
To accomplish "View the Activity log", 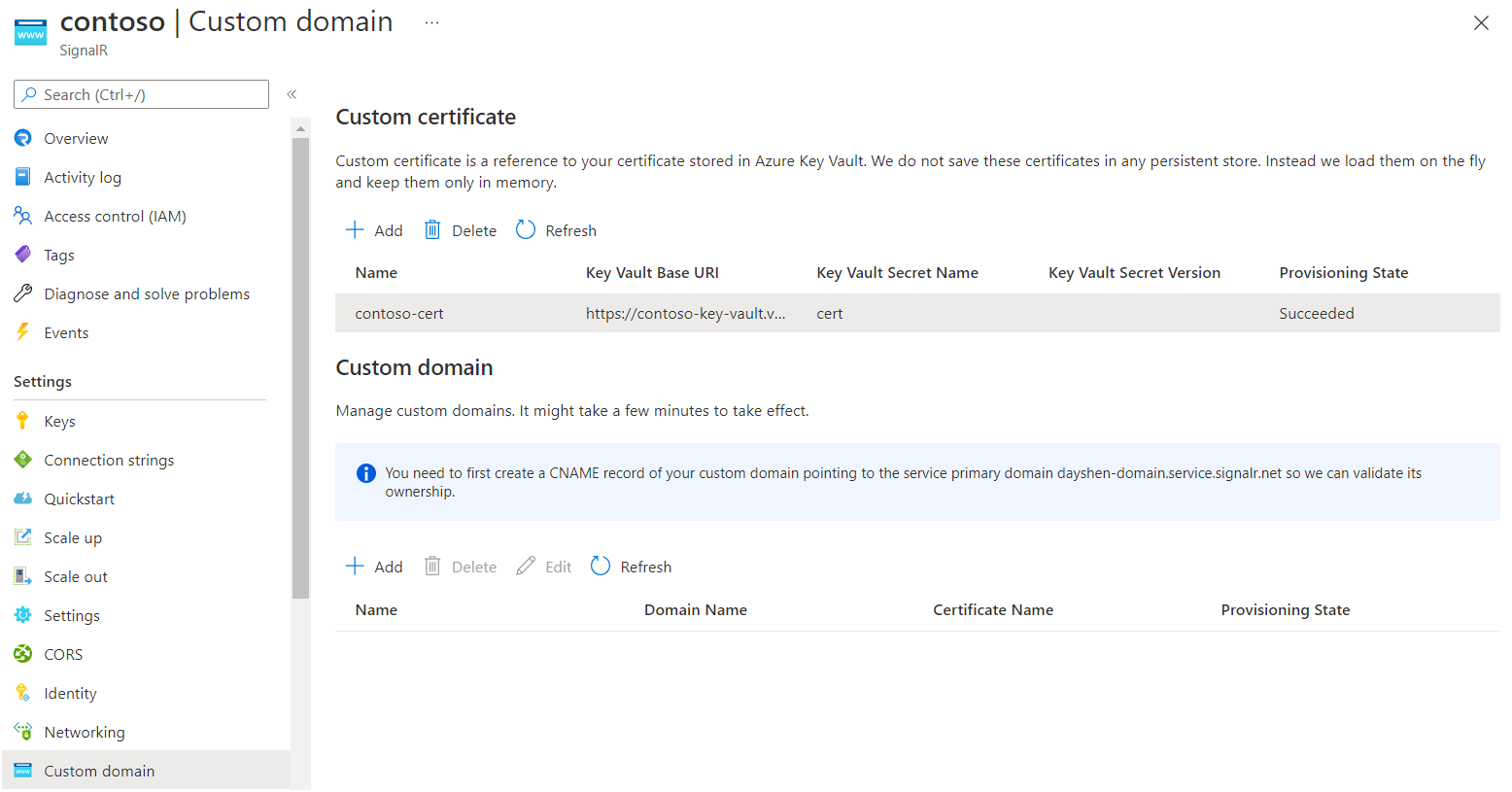I will 81,176.
